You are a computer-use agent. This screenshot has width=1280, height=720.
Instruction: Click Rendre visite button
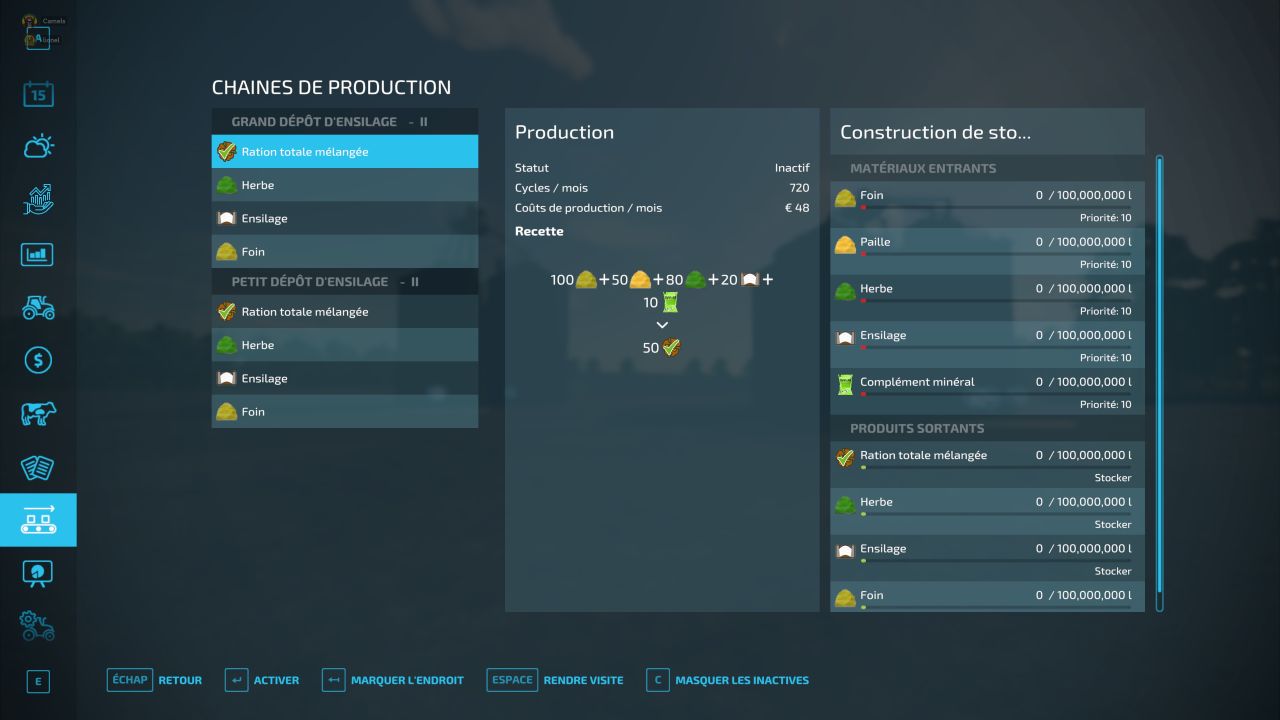(582, 680)
